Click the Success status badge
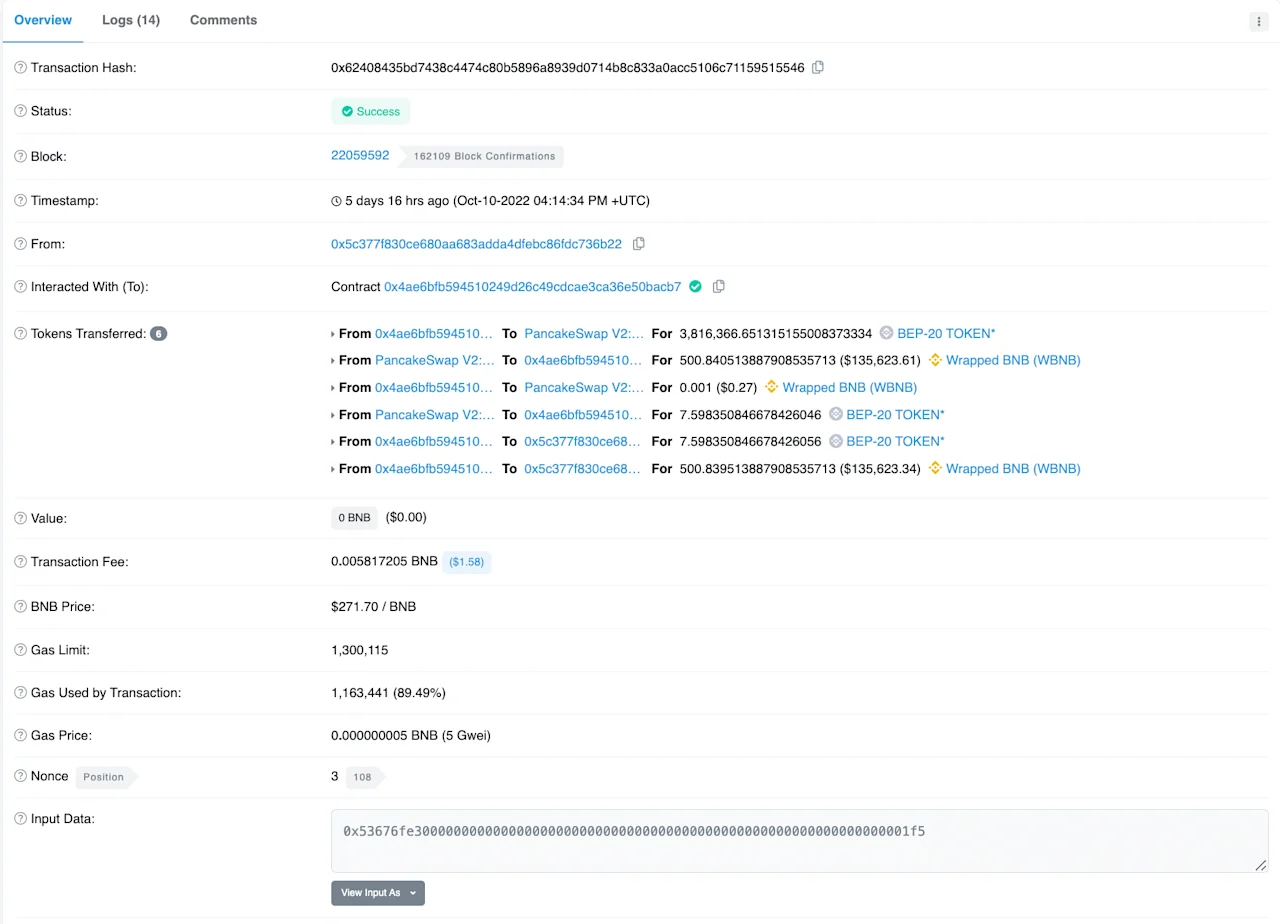 tap(371, 111)
